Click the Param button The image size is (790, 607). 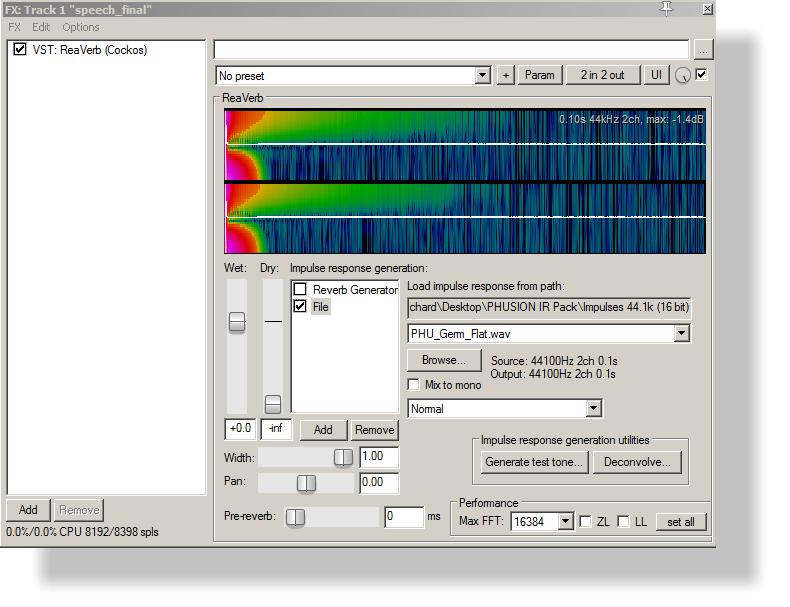tap(540, 75)
